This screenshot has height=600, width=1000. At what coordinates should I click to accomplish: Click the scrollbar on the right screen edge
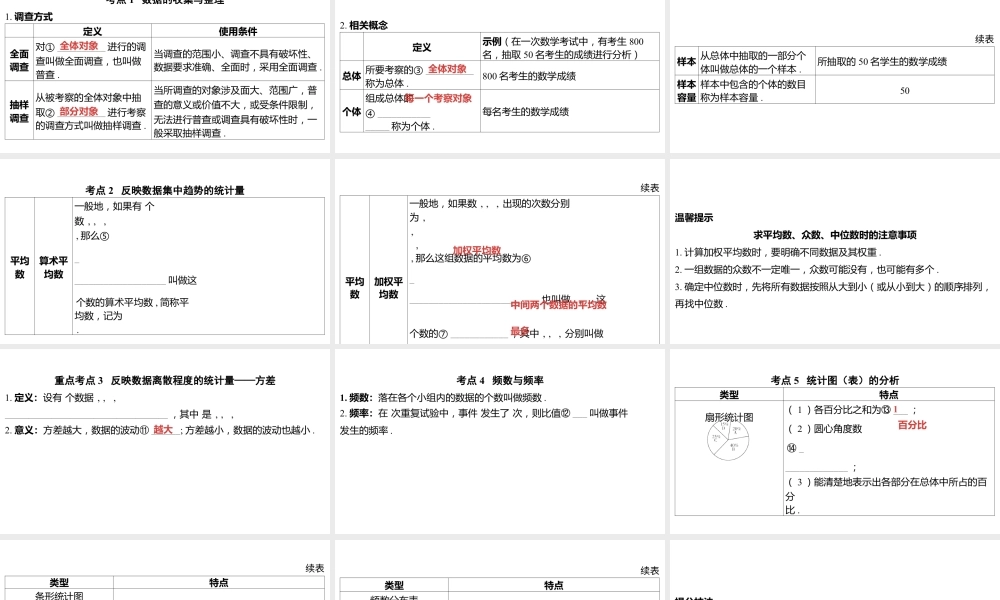(x=998, y=300)
